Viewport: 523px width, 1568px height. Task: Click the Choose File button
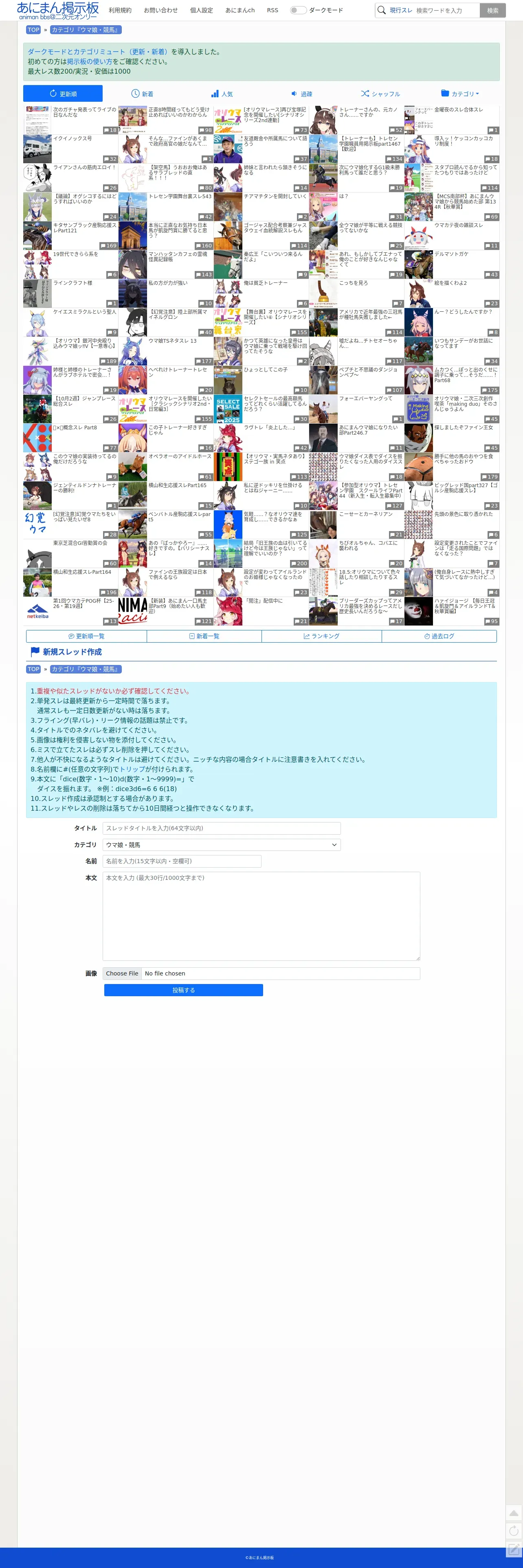point(122,974)
